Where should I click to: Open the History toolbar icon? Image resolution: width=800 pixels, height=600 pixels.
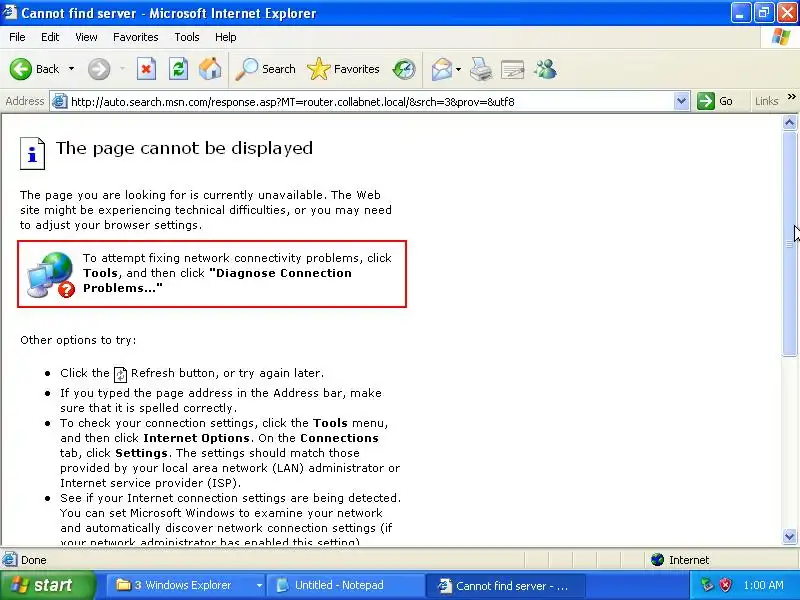coord(404,69)
